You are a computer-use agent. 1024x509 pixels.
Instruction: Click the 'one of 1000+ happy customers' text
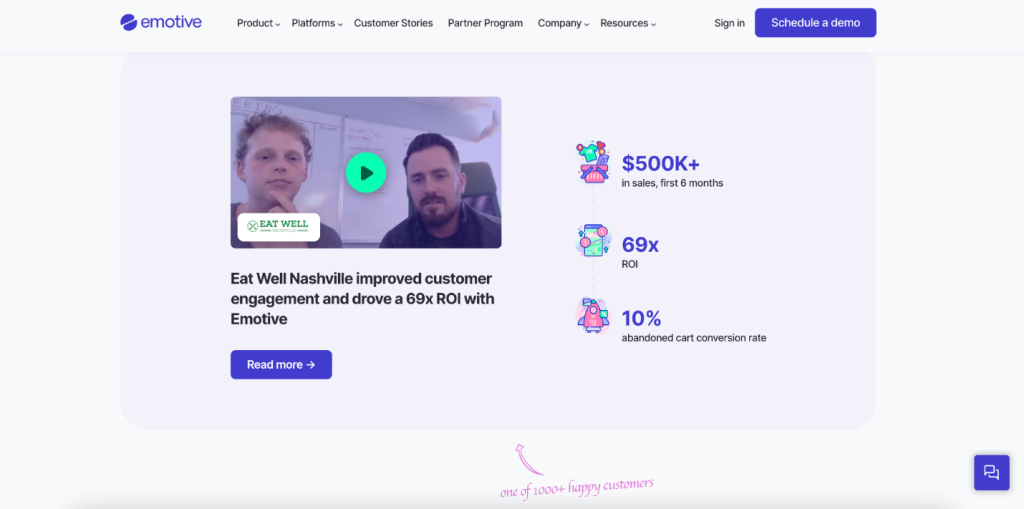coord(577,487)
